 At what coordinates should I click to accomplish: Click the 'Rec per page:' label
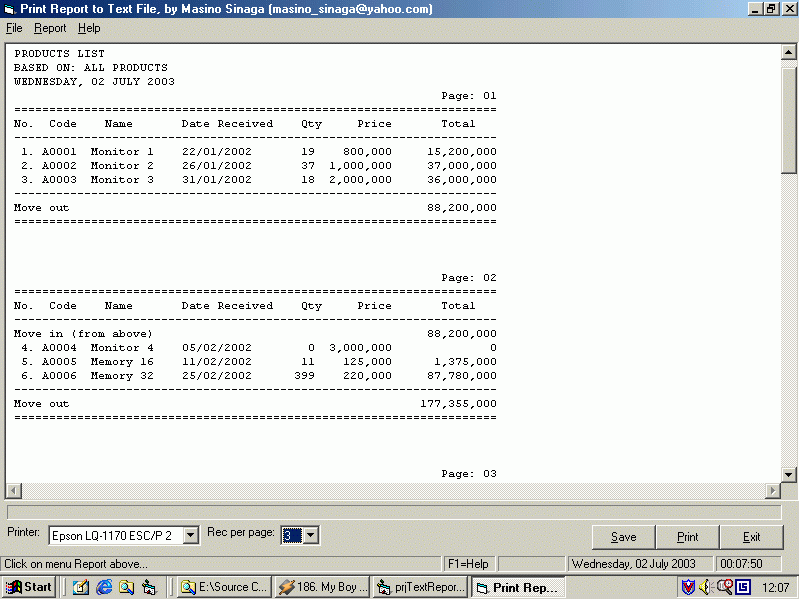tap(241, 532)
